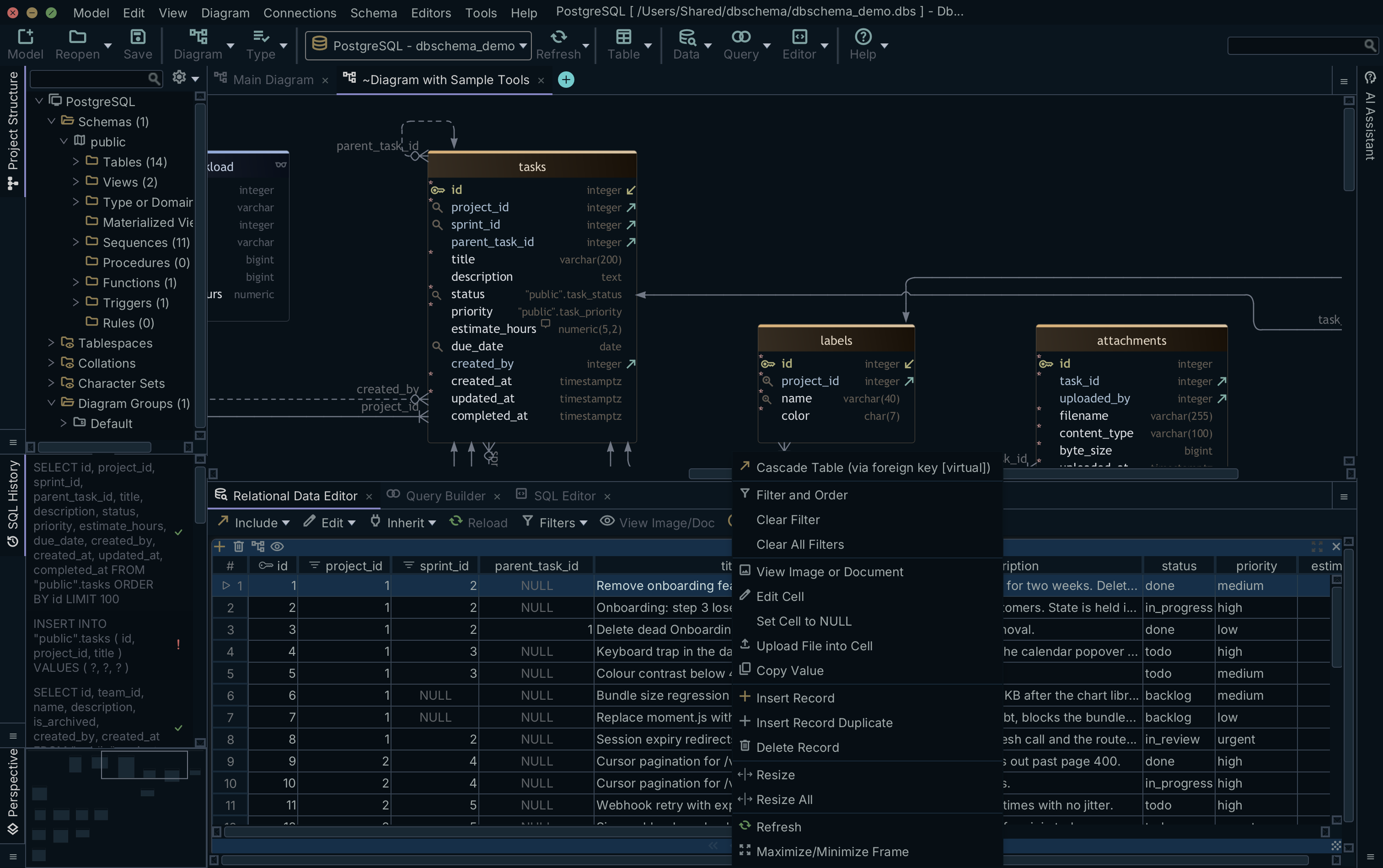Open the Schema menu
Image resolution: width=1383 pixels, height=868 pixels.
[x=373, y=13]
